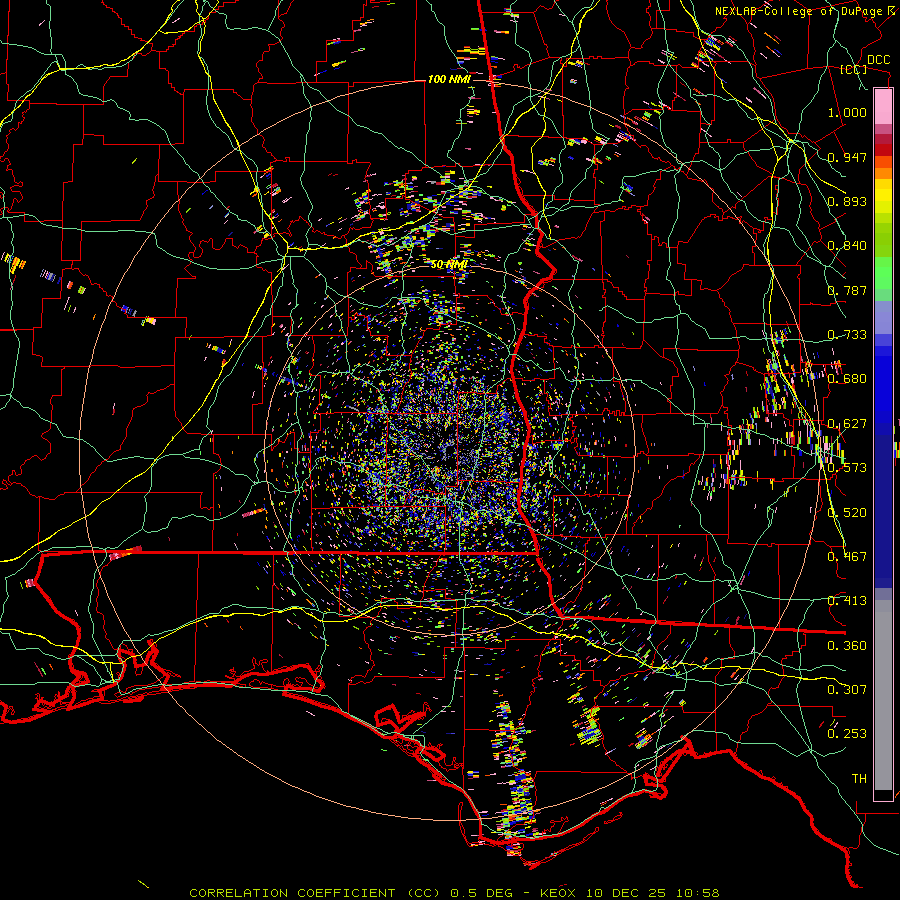Click the 0.627 scale value

(x=847, y=424)
